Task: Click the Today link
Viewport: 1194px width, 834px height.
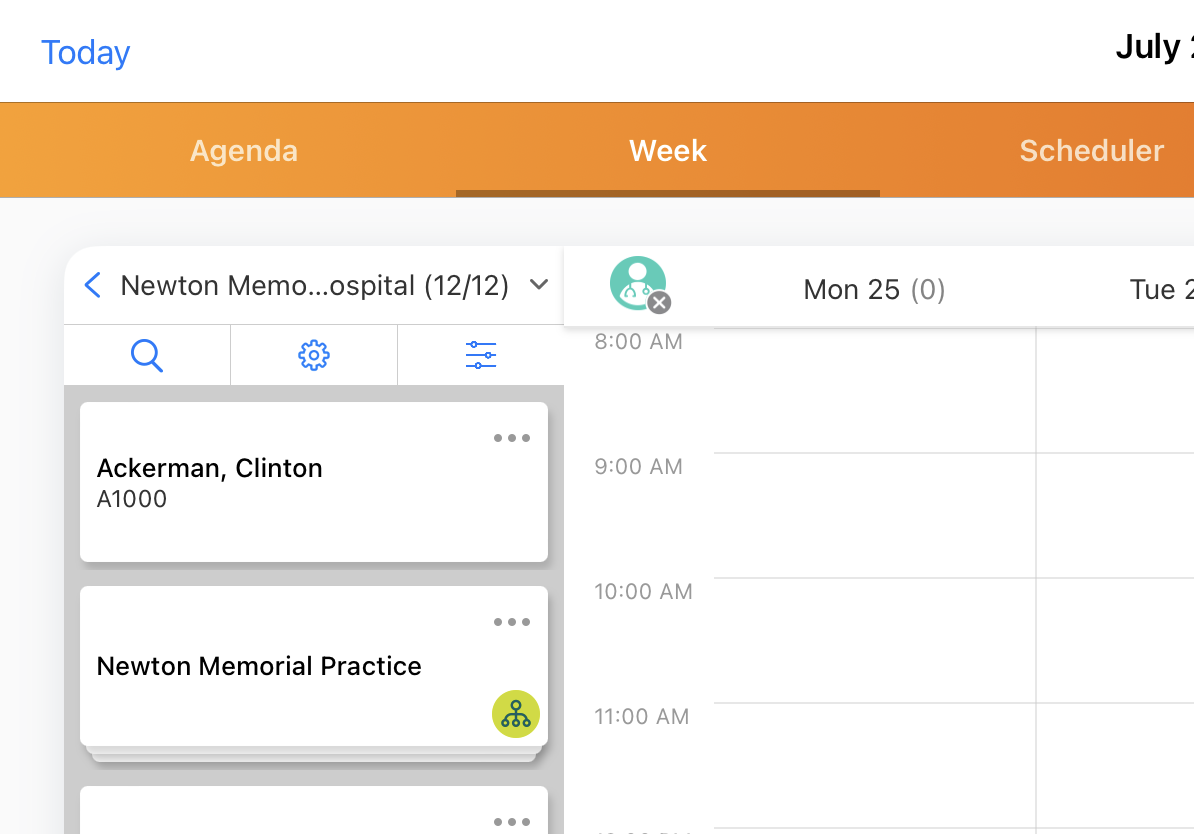Action: tap(86, 52)
